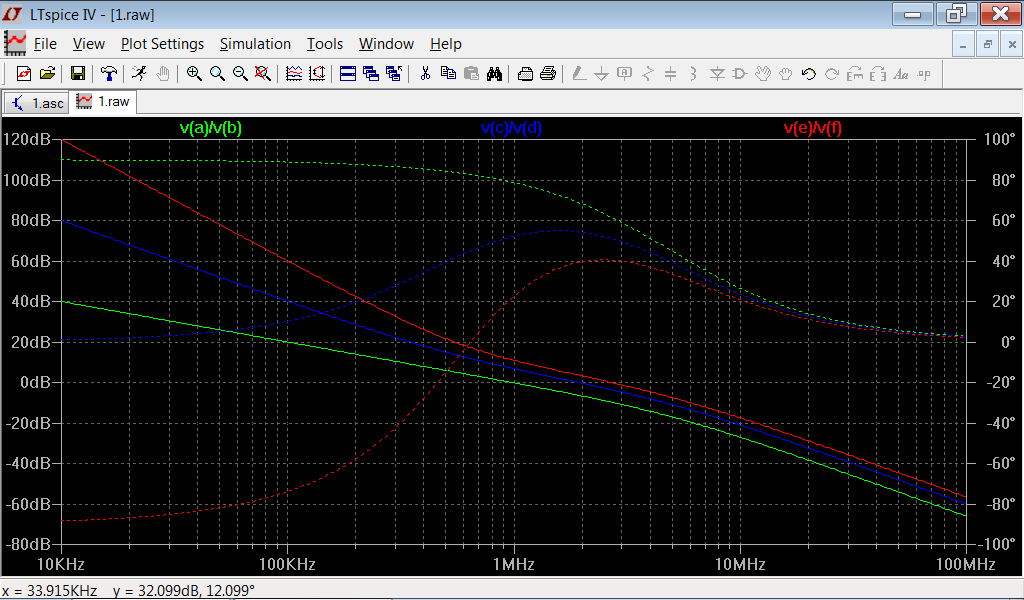Click the New Schematic toolbar icon

24,73
